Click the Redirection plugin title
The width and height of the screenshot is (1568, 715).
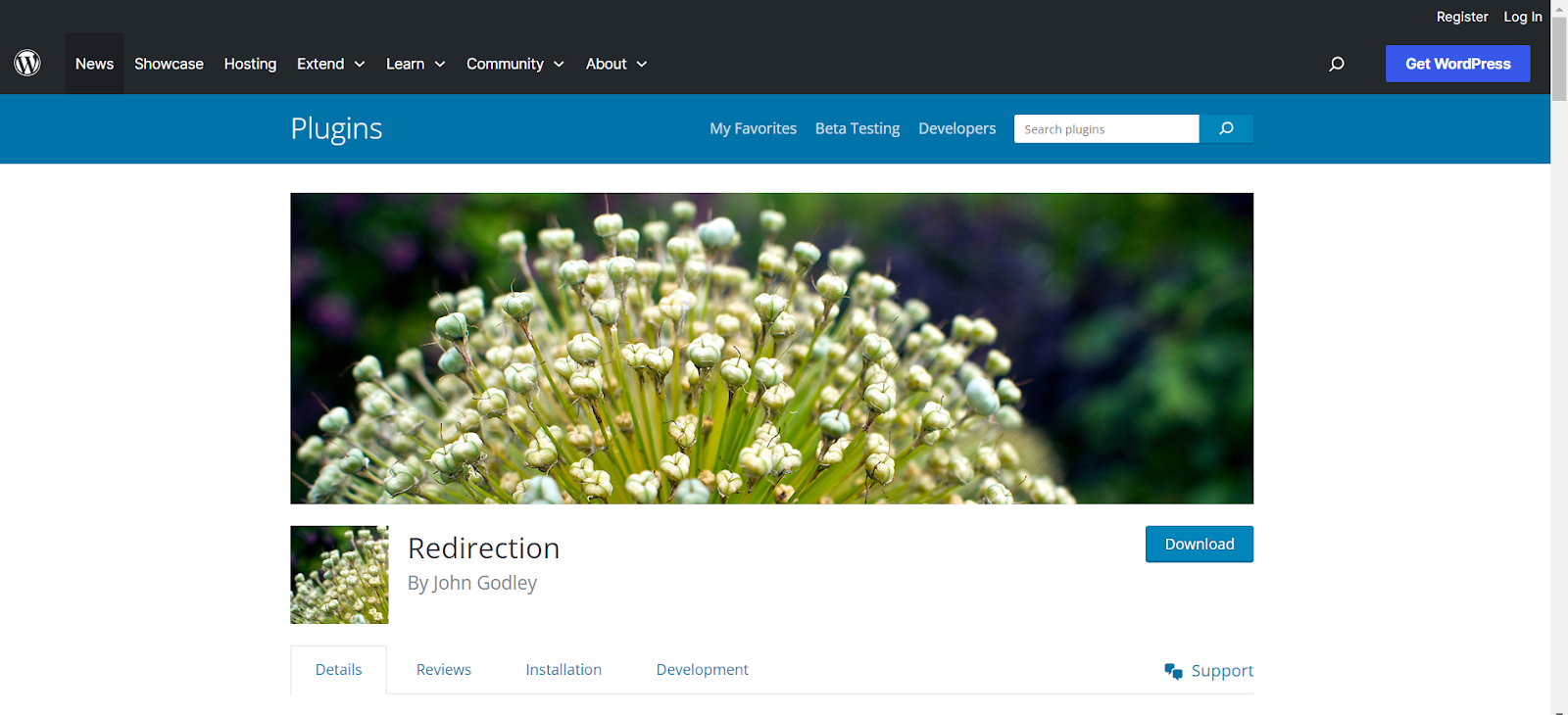click(483, 548)
